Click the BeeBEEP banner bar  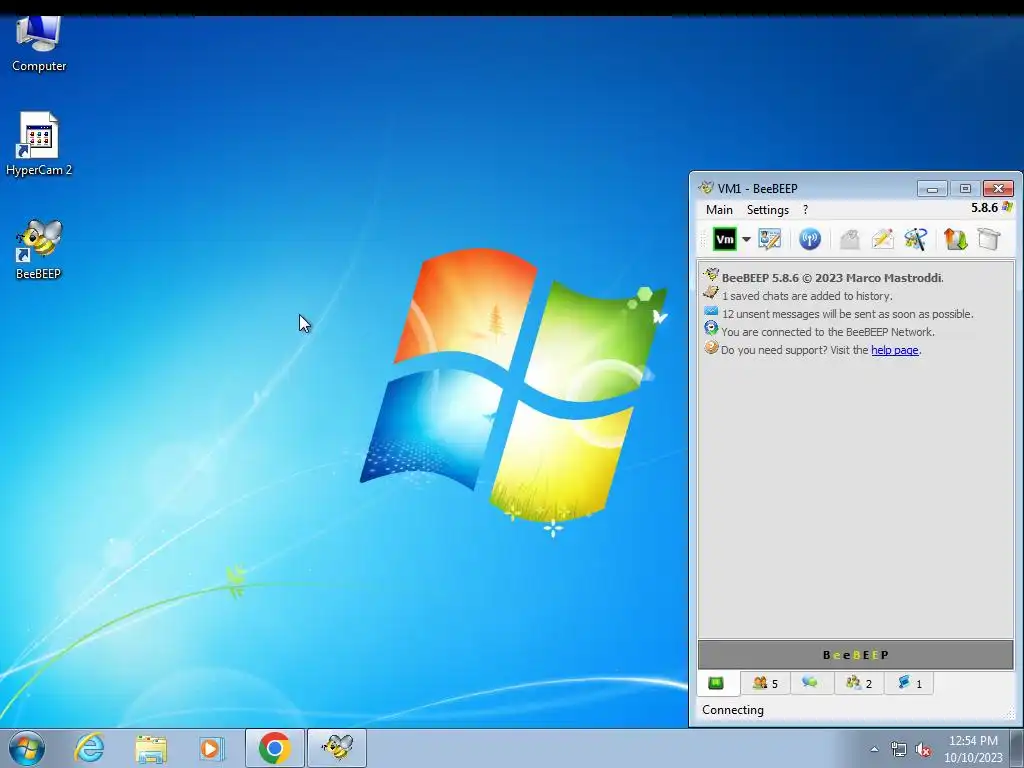point(856,655)
